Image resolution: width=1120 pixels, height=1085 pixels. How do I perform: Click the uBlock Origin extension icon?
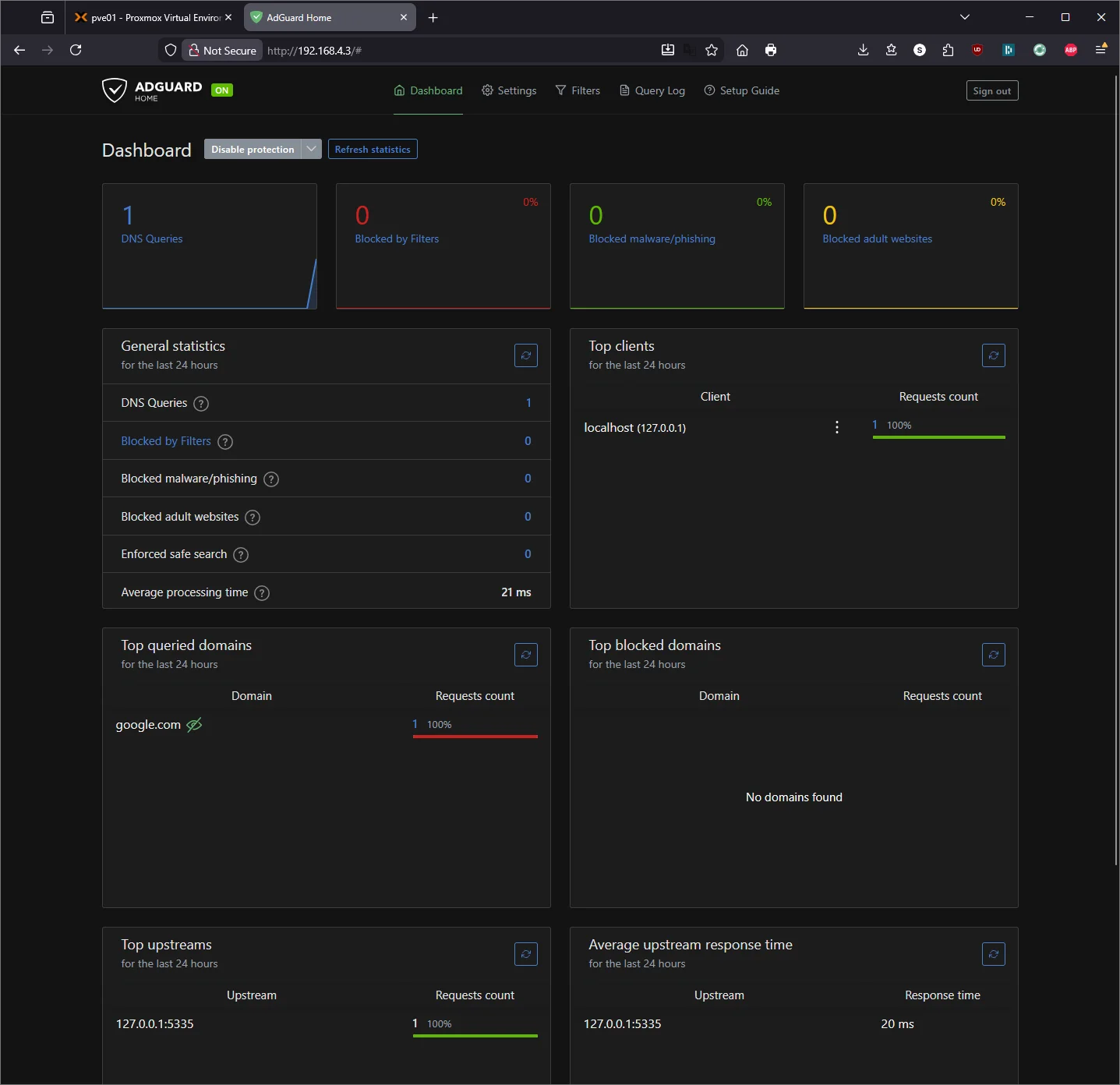(x=977, y=50)
